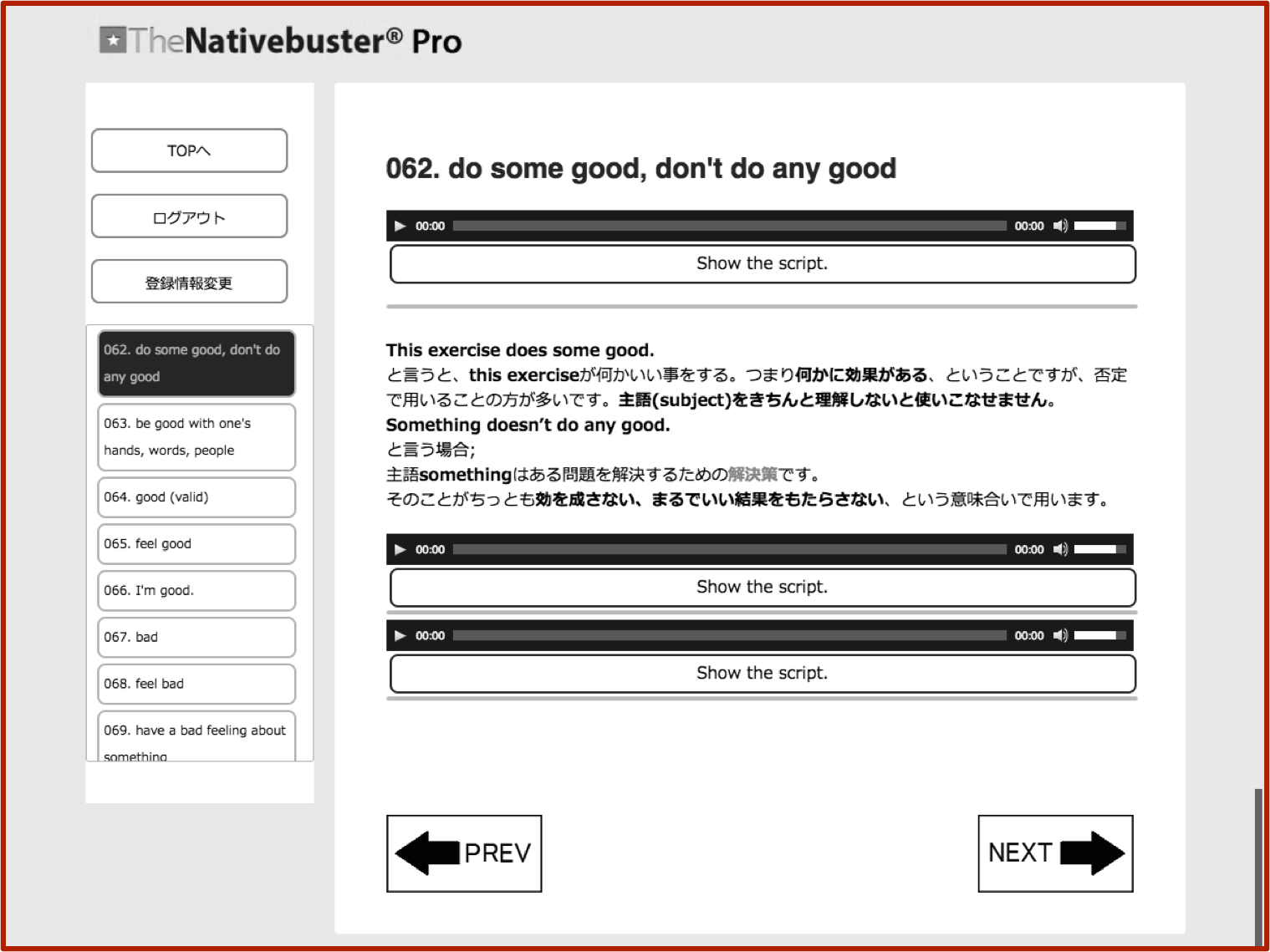
Task: Expand the script under second audio player
Action: 762,588
